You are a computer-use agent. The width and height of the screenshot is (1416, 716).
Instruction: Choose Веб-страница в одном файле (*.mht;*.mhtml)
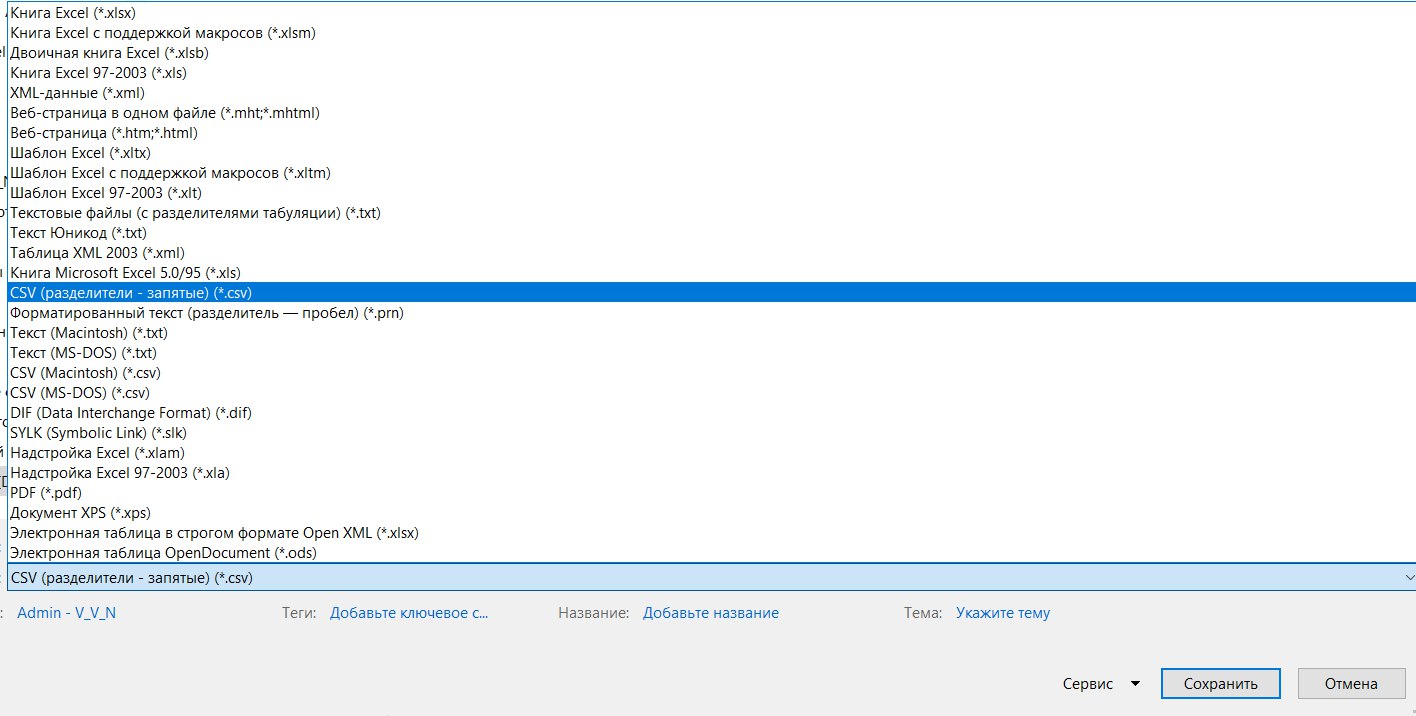(711, 113)
